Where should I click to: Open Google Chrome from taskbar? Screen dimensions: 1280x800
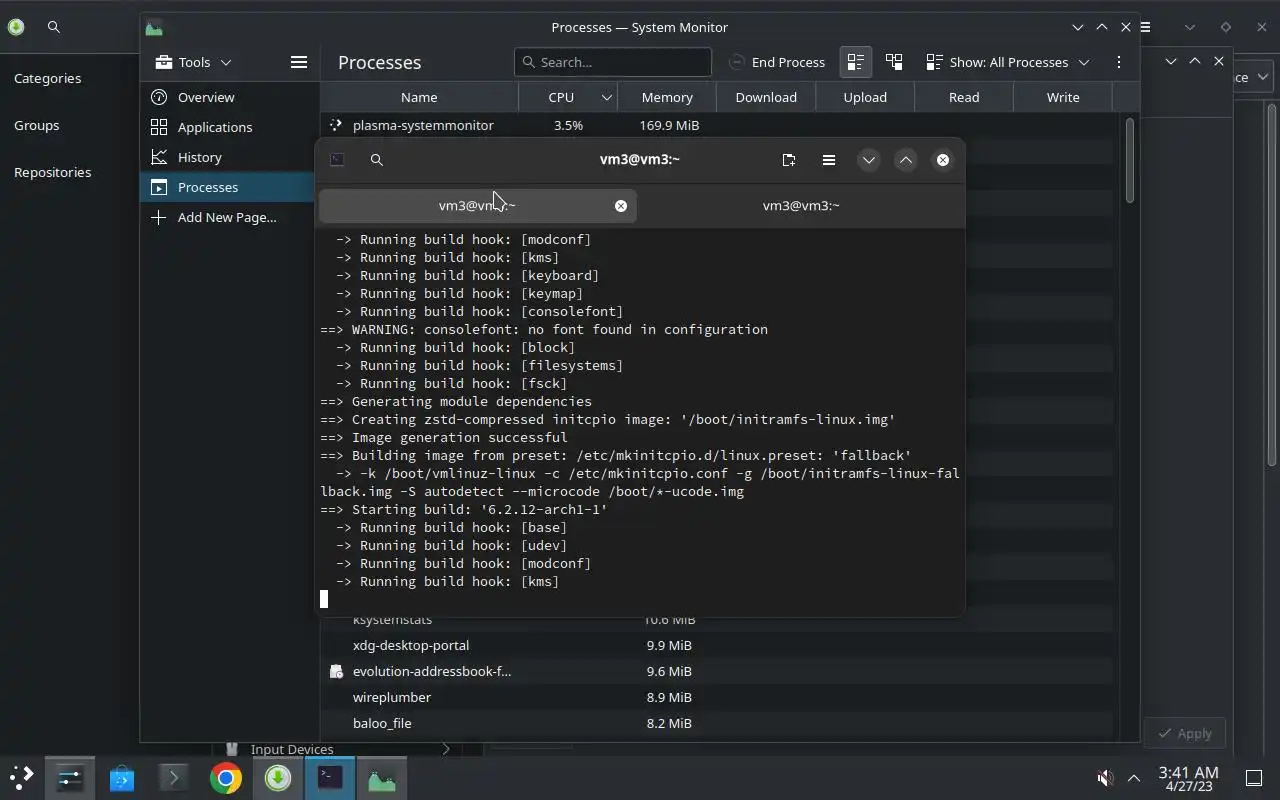(x=226, y=777)
